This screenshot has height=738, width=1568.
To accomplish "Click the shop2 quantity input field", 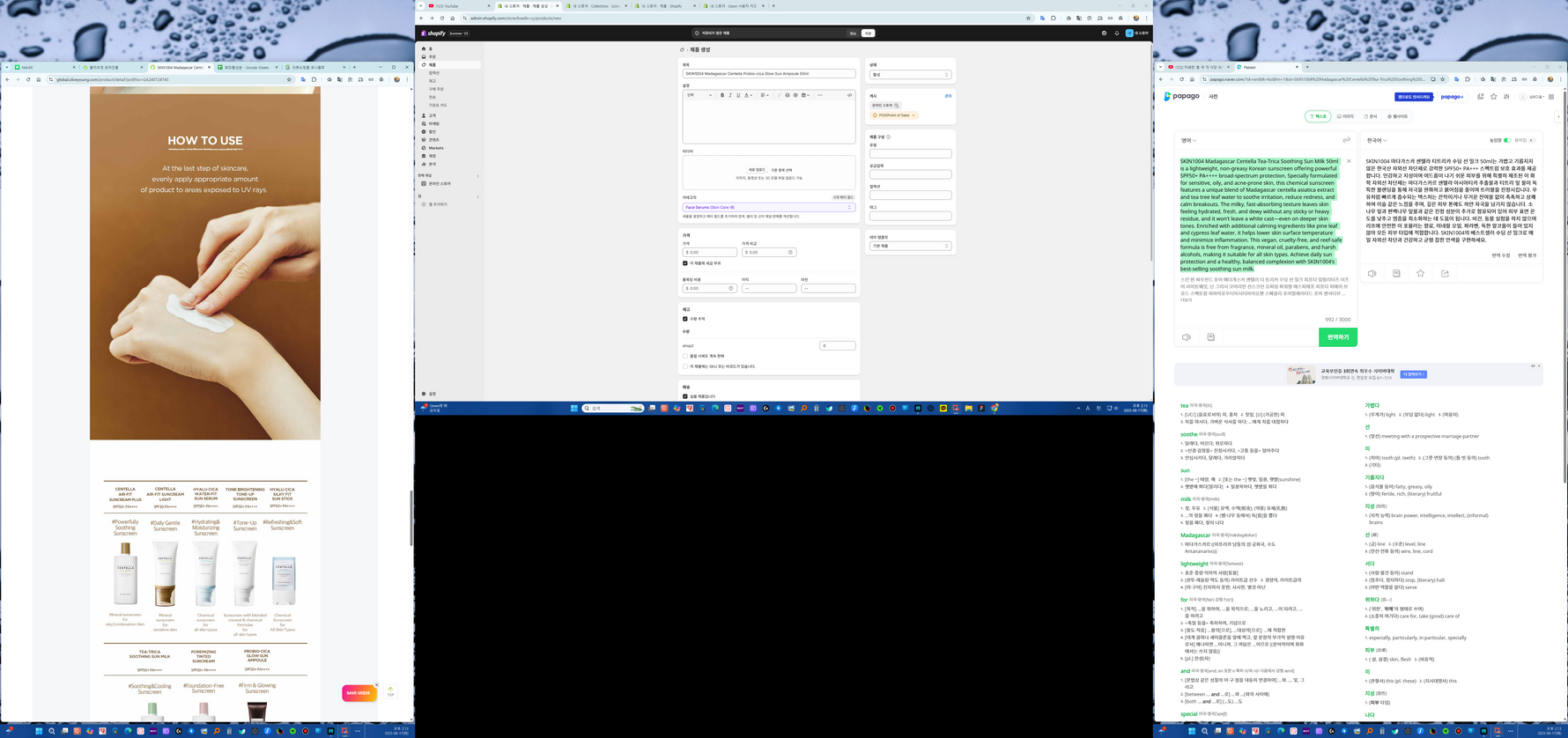I will pos(837,346).
